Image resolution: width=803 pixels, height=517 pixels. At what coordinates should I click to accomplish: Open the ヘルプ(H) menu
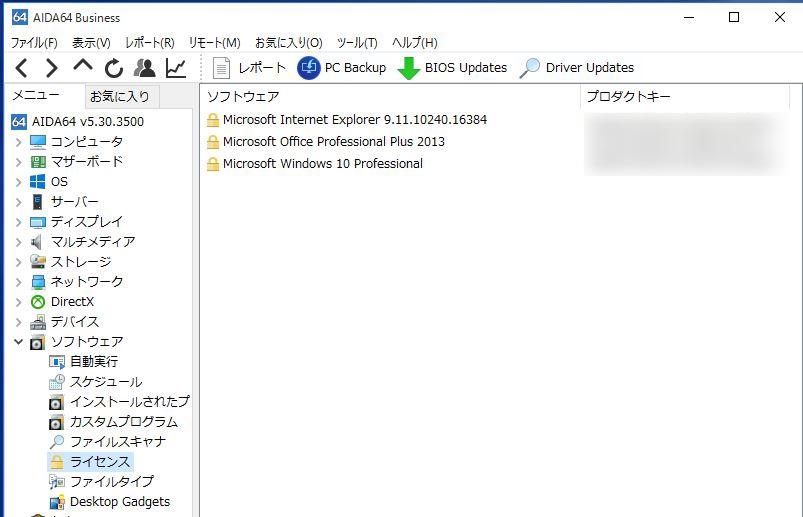(x=414, y=42)
